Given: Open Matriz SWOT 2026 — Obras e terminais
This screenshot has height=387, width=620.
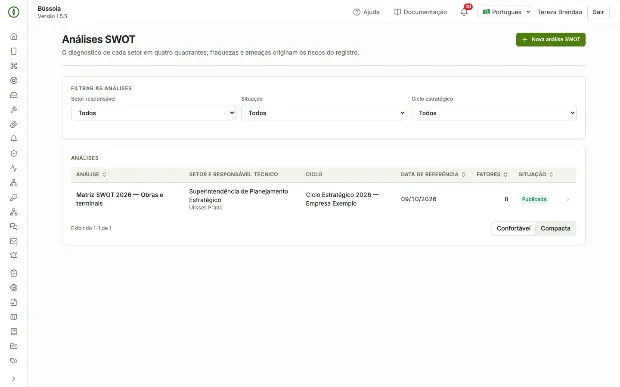Looking at the screenshot, I should (x=120, y=199).
